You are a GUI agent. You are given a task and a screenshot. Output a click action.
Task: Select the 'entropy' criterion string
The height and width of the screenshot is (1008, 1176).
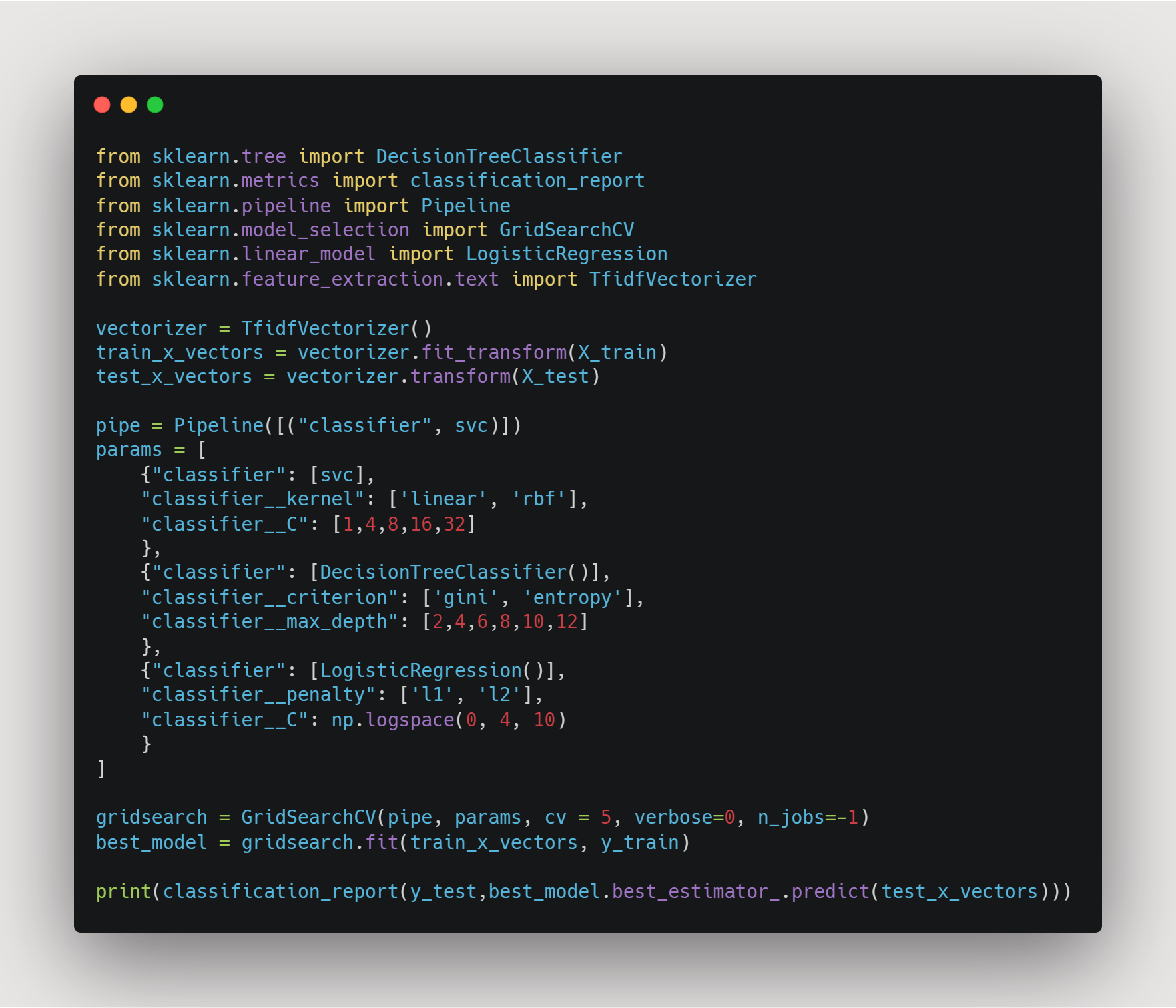572,598
